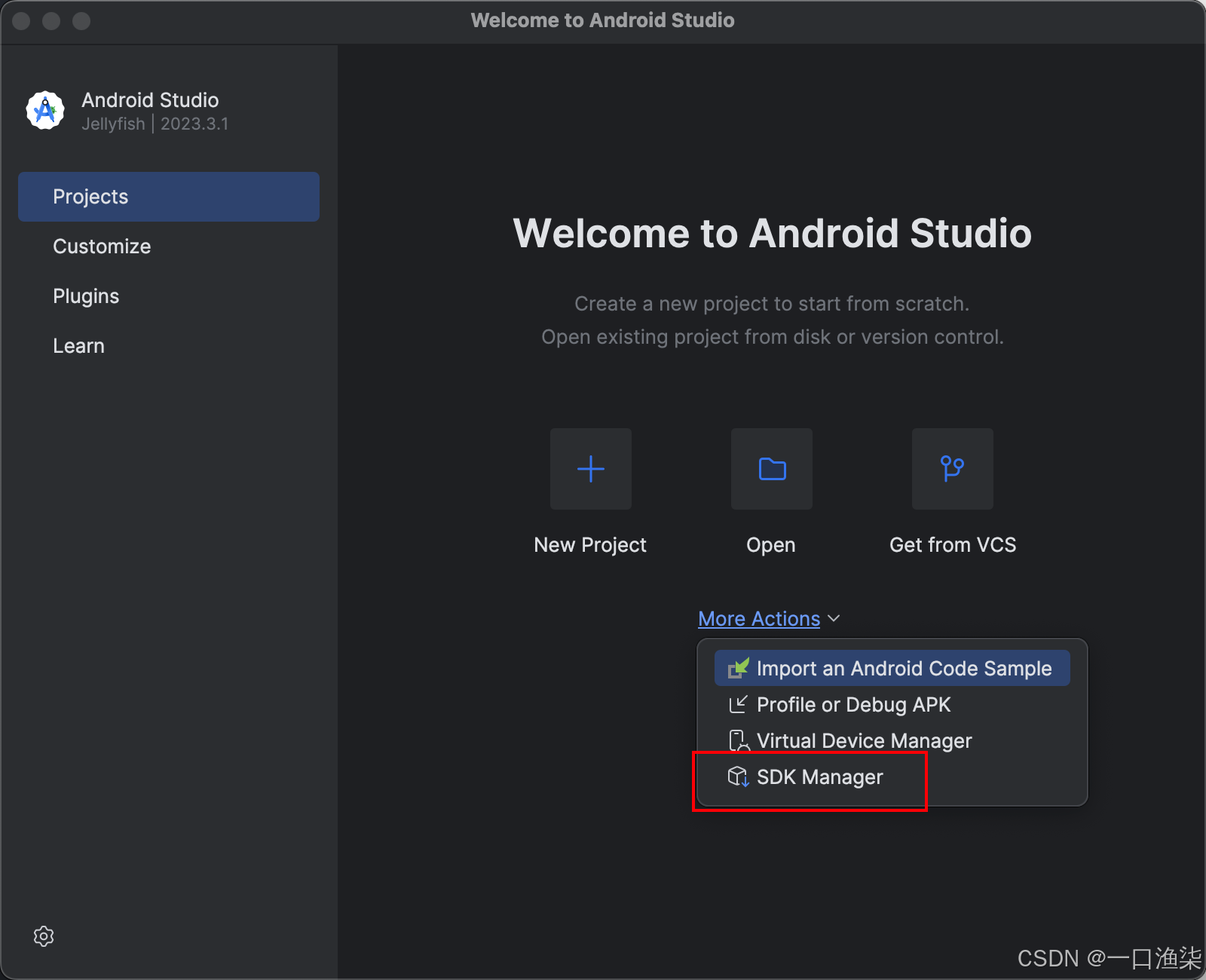1206x980 pixels.
Task: Click the Profile or Debug APK icon
Action: coord(738,704)
